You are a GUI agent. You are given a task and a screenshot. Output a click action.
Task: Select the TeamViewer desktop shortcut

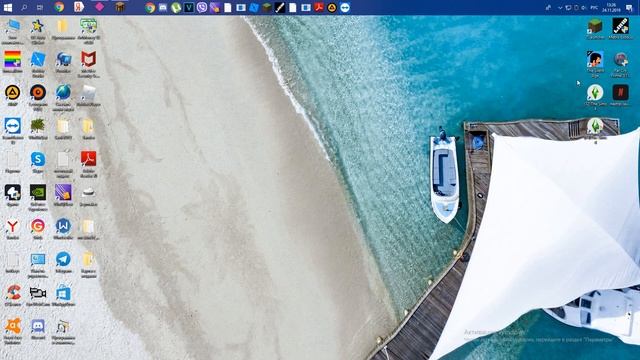coord(13,131)
